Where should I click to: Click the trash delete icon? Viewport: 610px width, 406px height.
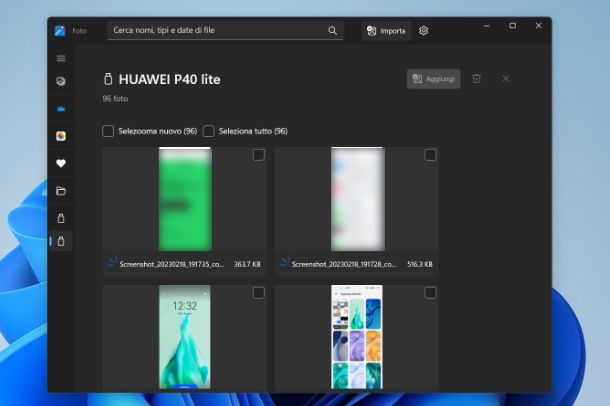pos(477,79)
